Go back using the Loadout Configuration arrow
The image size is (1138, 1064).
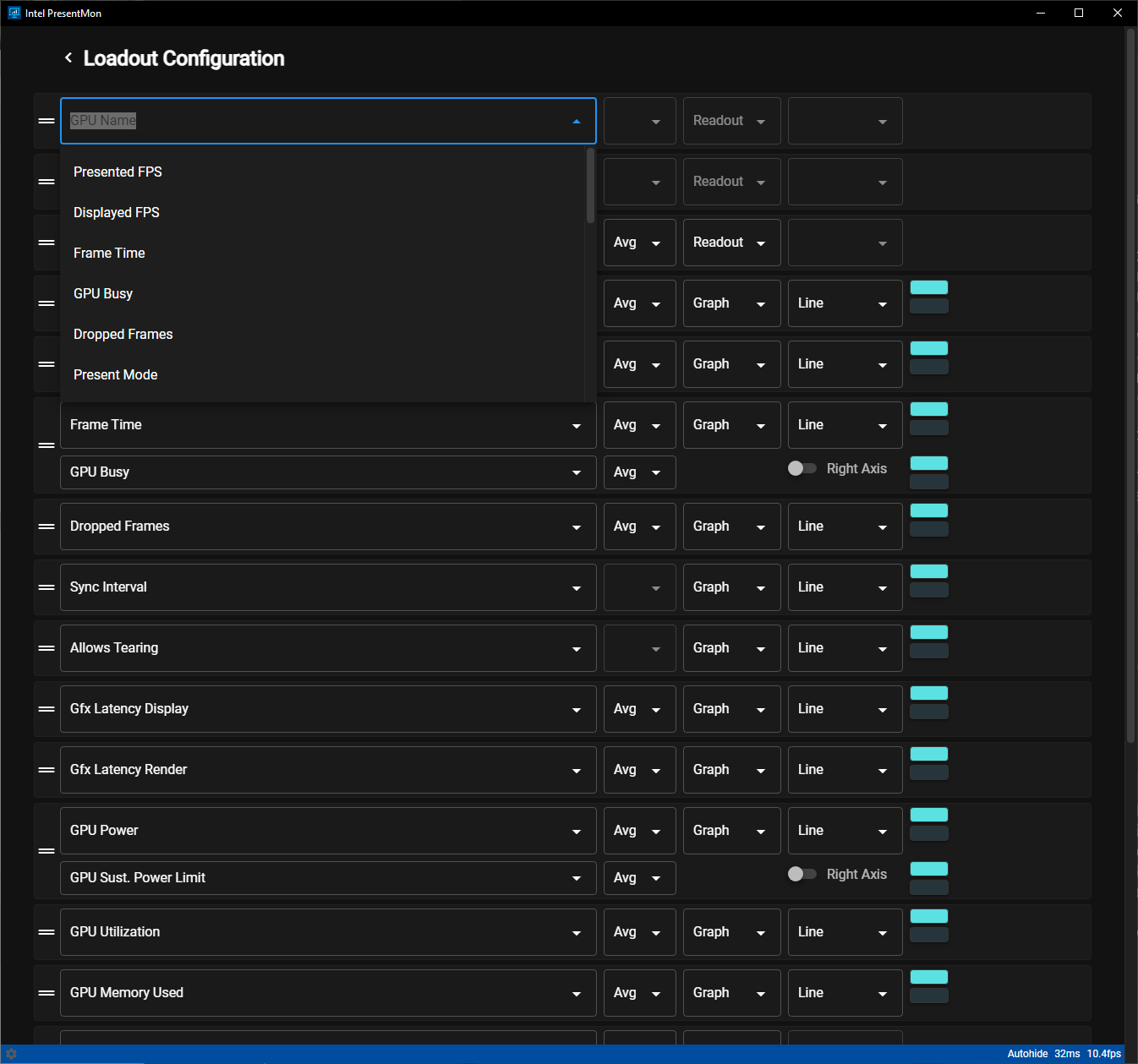[x=68, y=57]
